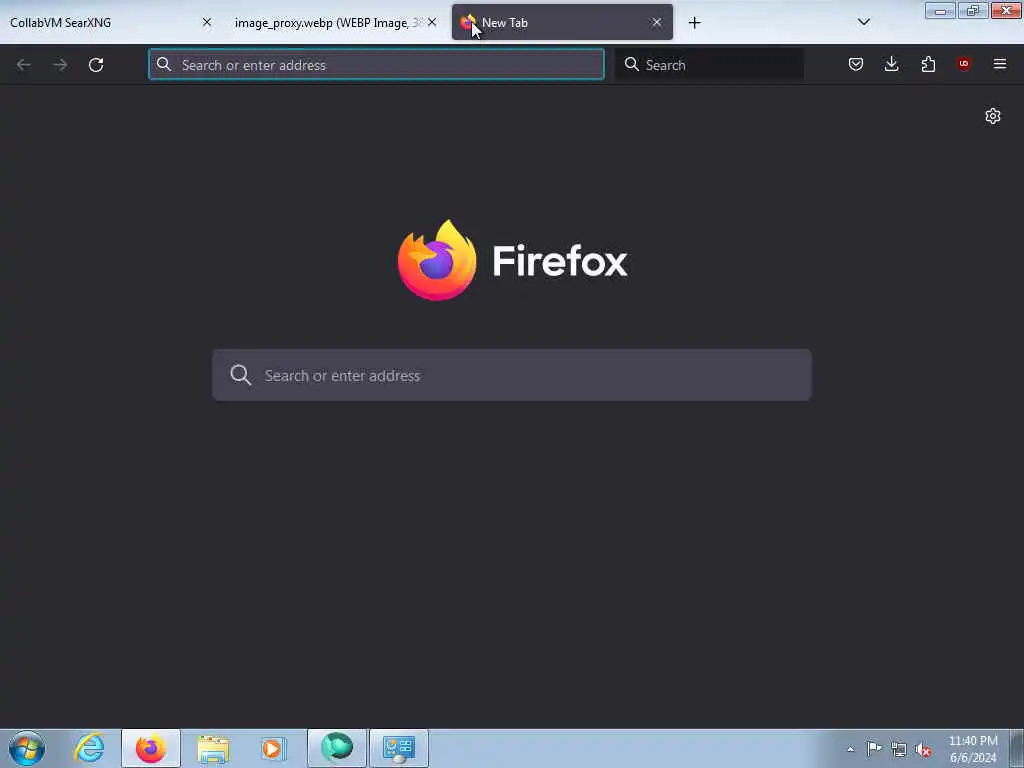Open the Extensions menu
This screenshot has height=768, width=1024.
click(928, 64)
